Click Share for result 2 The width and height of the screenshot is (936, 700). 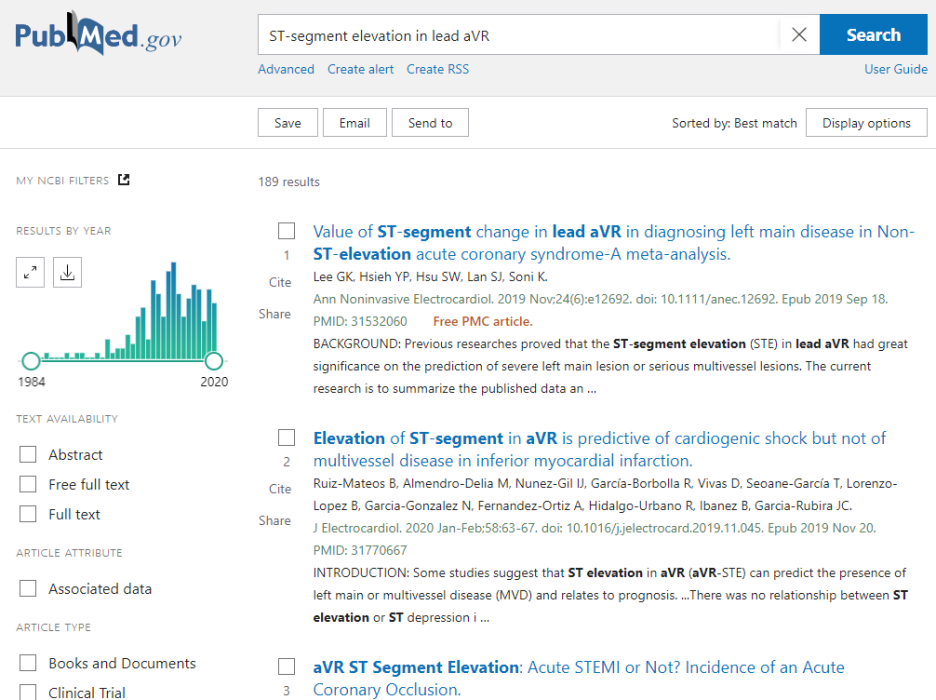pos(275,520)
